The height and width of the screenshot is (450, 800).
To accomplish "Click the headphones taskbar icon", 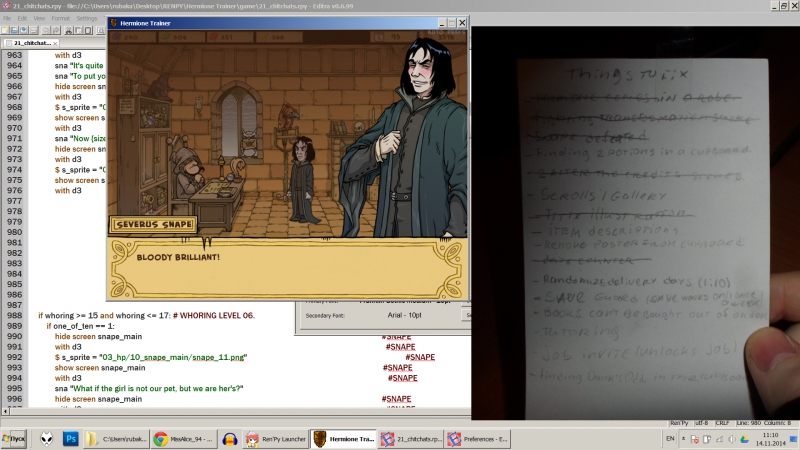I will [230, 439].
